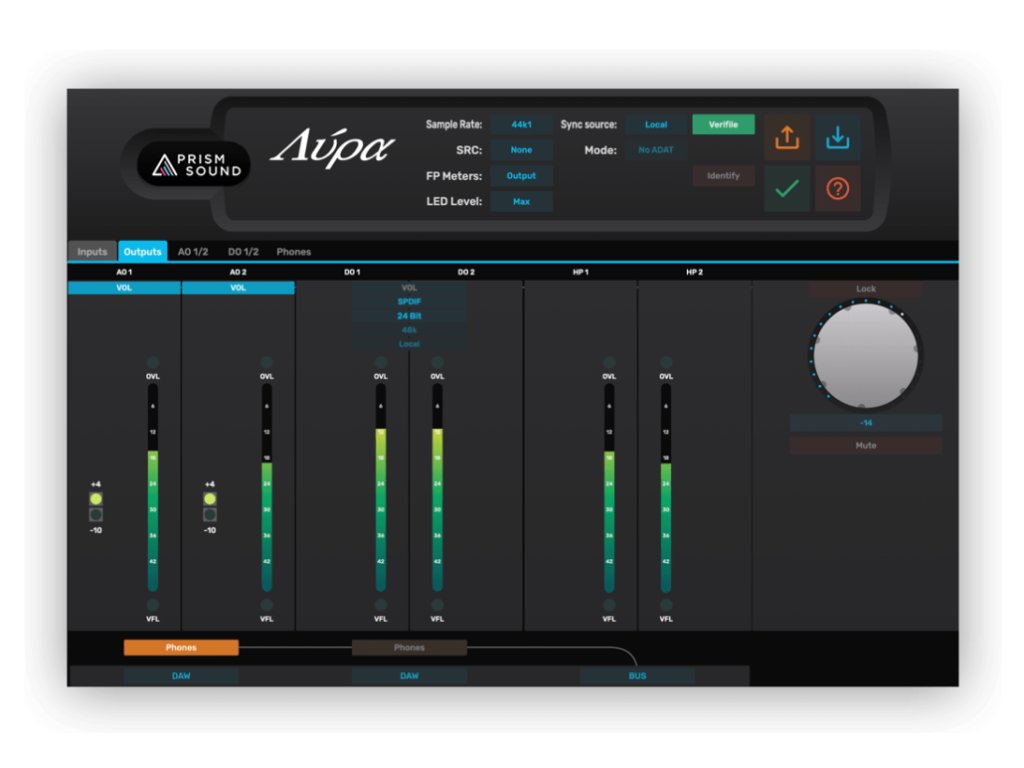Toggle VOL on the AO 2 channel

pos(238,288)
